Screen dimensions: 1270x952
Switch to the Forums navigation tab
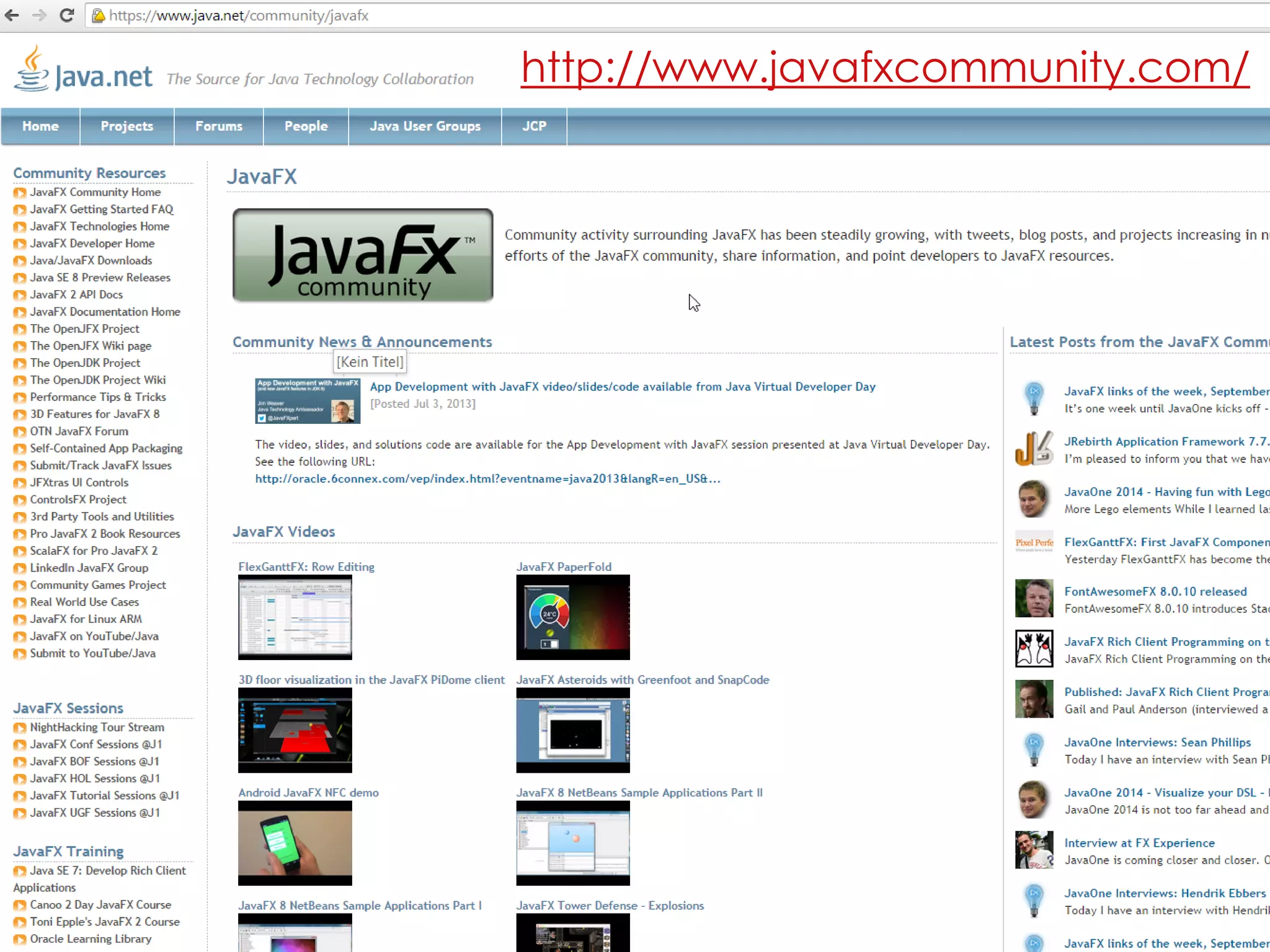(x=218, y=126)
